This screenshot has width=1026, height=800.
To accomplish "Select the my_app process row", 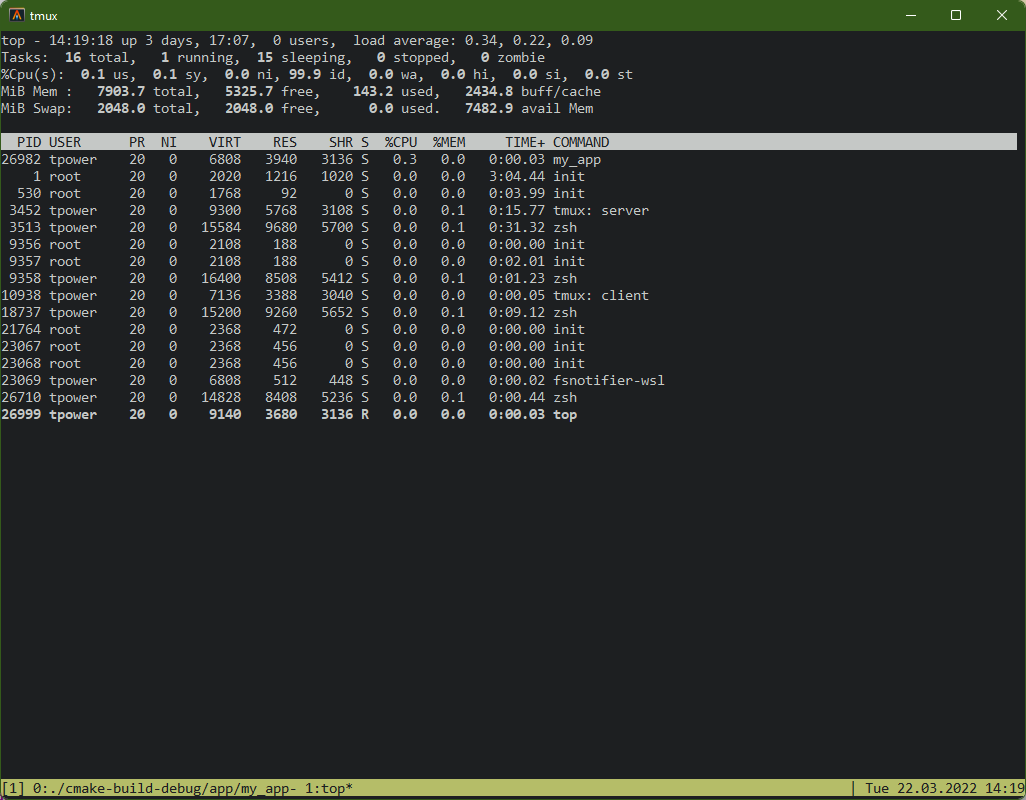I will 300,159.
